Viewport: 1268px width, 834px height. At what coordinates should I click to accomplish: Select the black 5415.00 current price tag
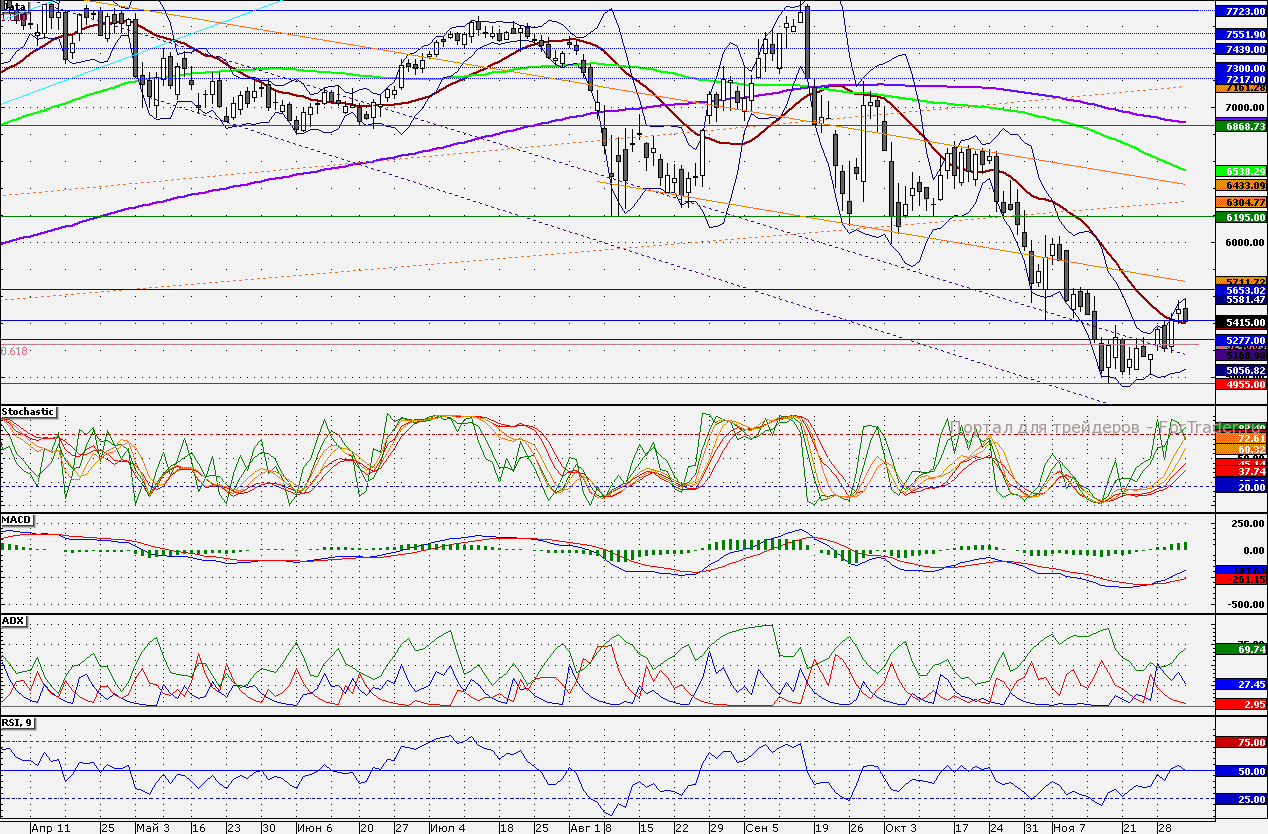click(1239, 323)
